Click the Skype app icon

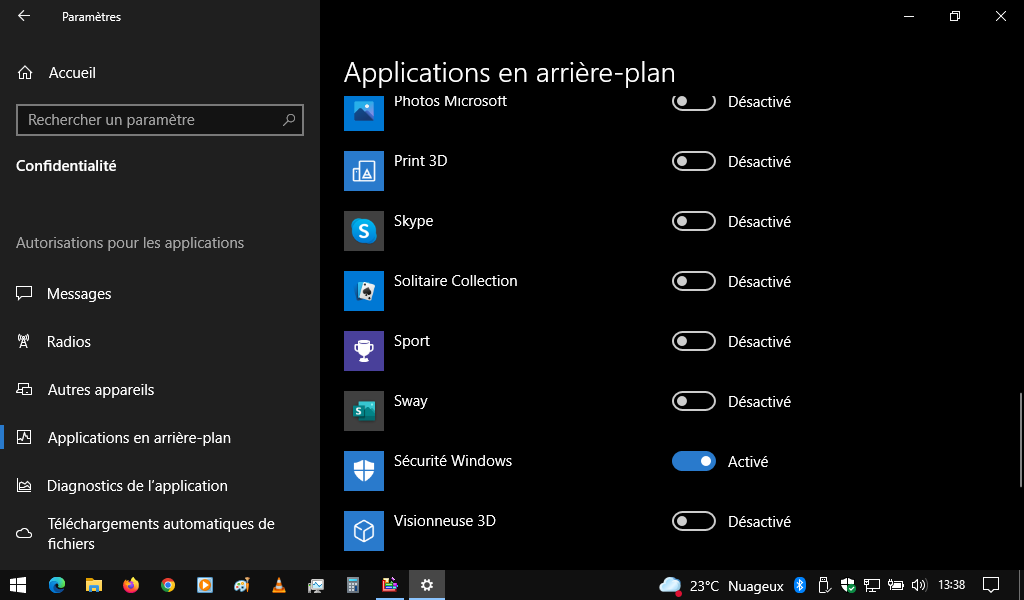click(363, 231)
